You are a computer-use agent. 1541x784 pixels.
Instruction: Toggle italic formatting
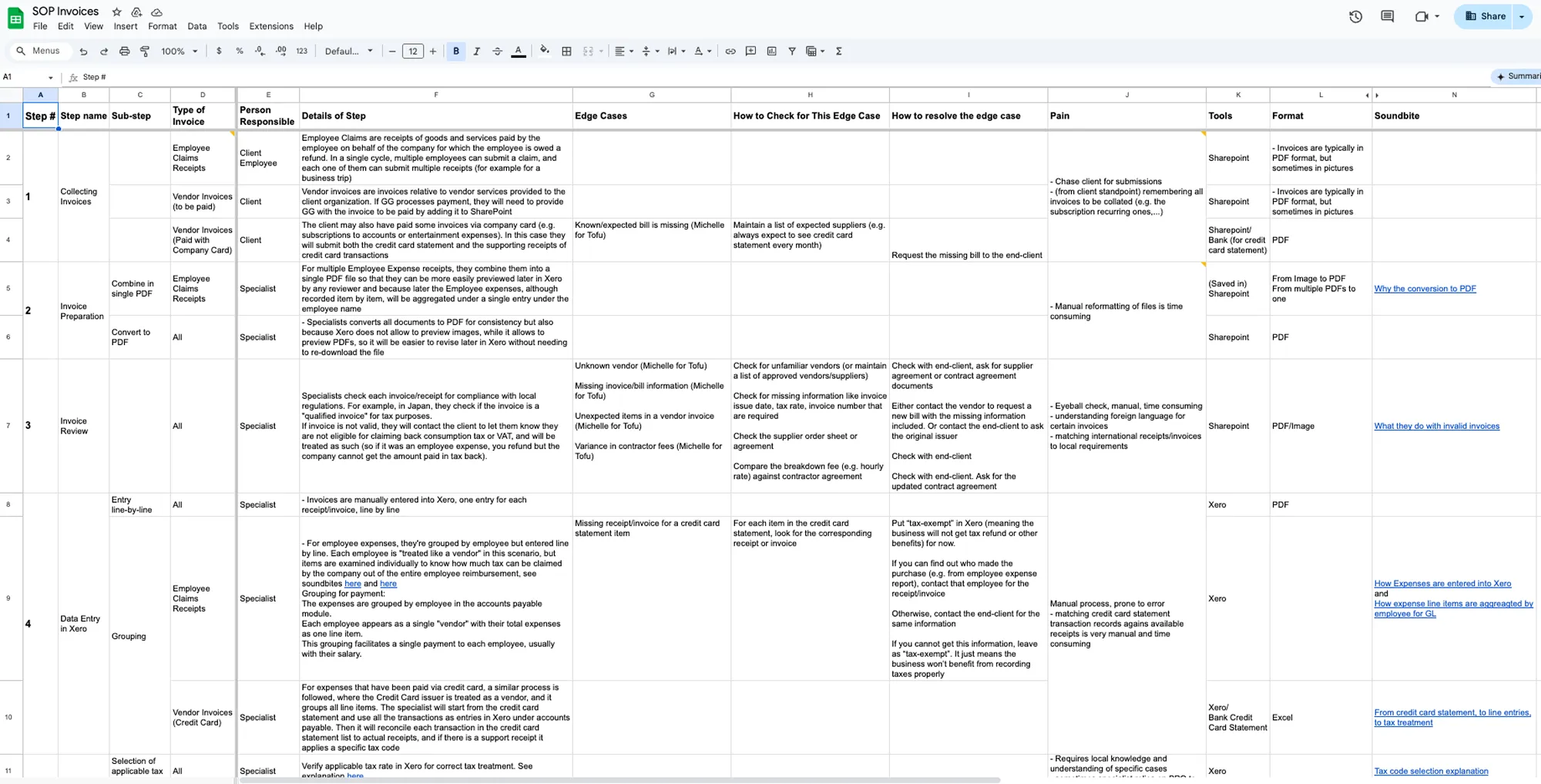point(476,52)
